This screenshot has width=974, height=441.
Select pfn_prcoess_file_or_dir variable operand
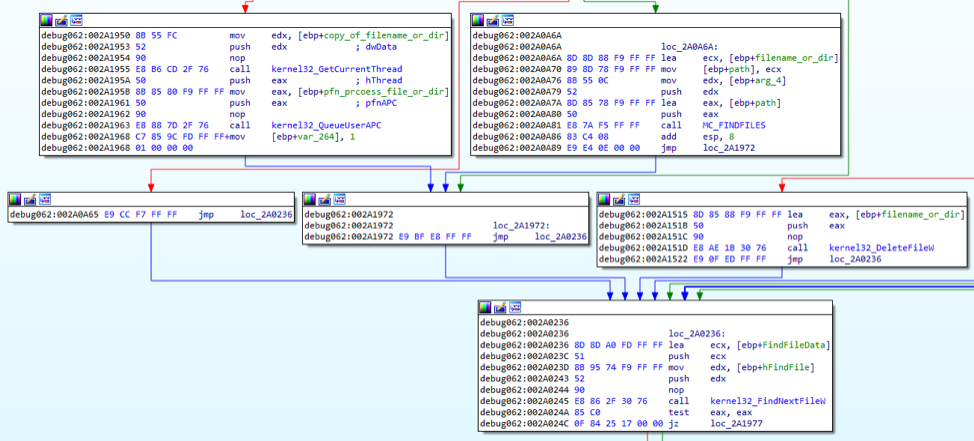376,91
